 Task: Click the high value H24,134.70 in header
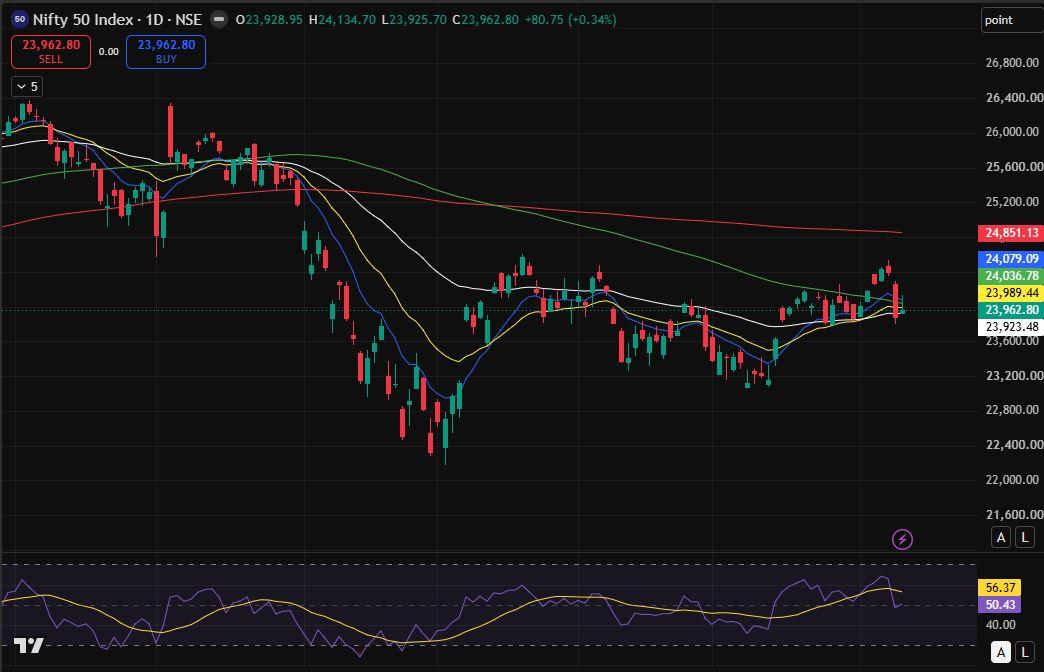(342, 20)
